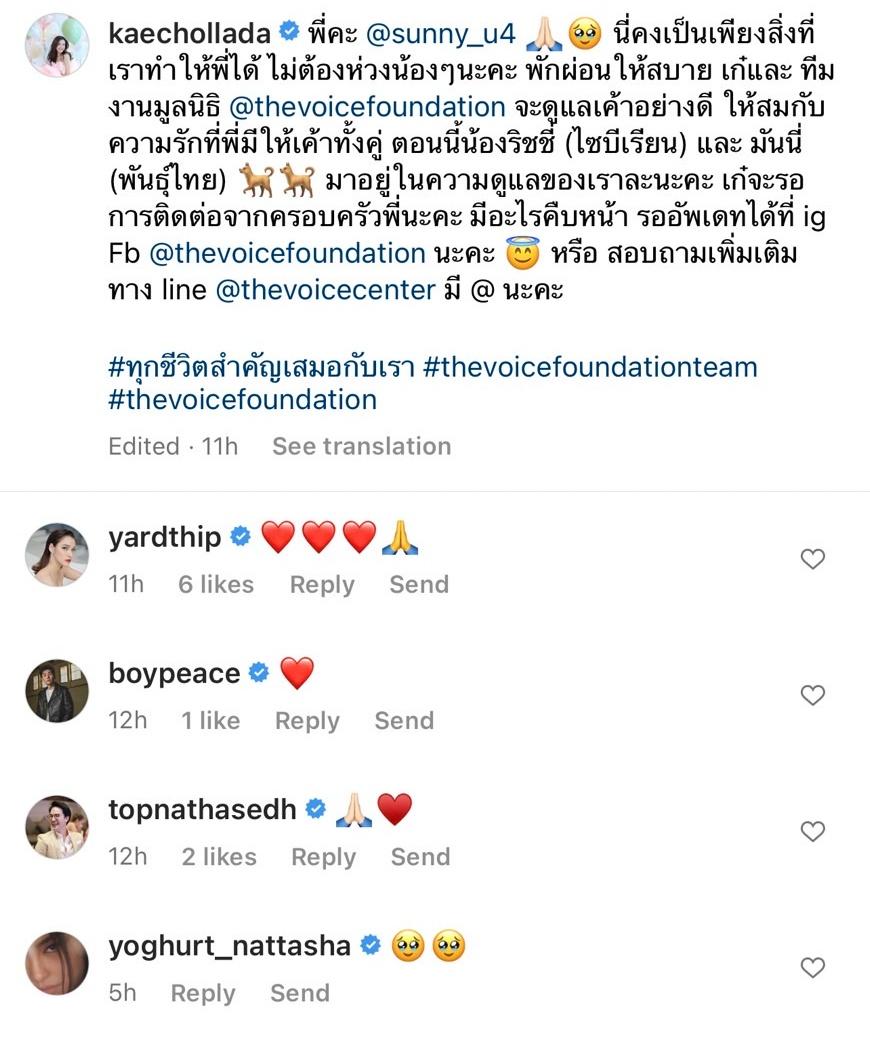The width and height of the screenshot is (870, 1046).
Task: View 6 likes on yardthip's comment
Action: point(216,585)
